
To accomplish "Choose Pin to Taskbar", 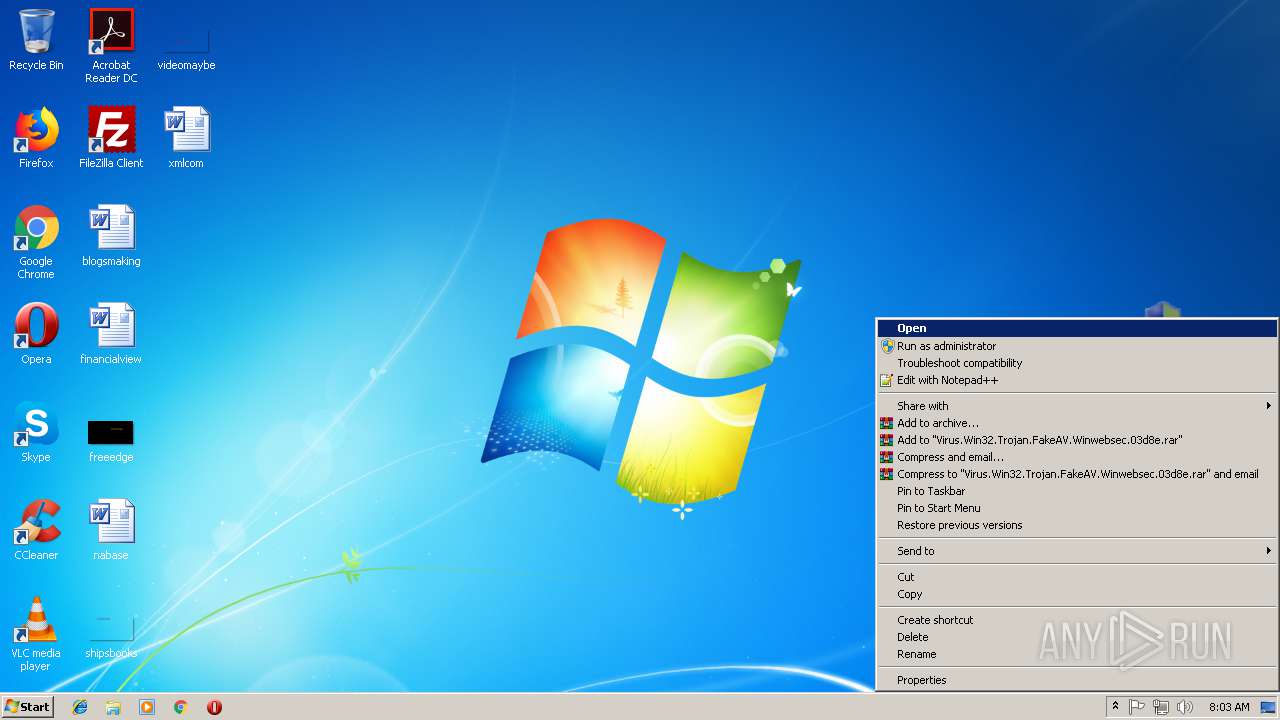I will coord(1077,491).
